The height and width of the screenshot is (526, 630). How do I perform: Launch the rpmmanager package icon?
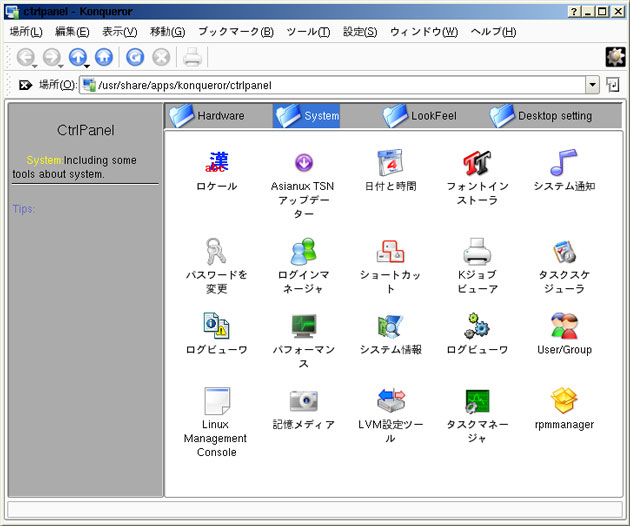tap(564, 402)
